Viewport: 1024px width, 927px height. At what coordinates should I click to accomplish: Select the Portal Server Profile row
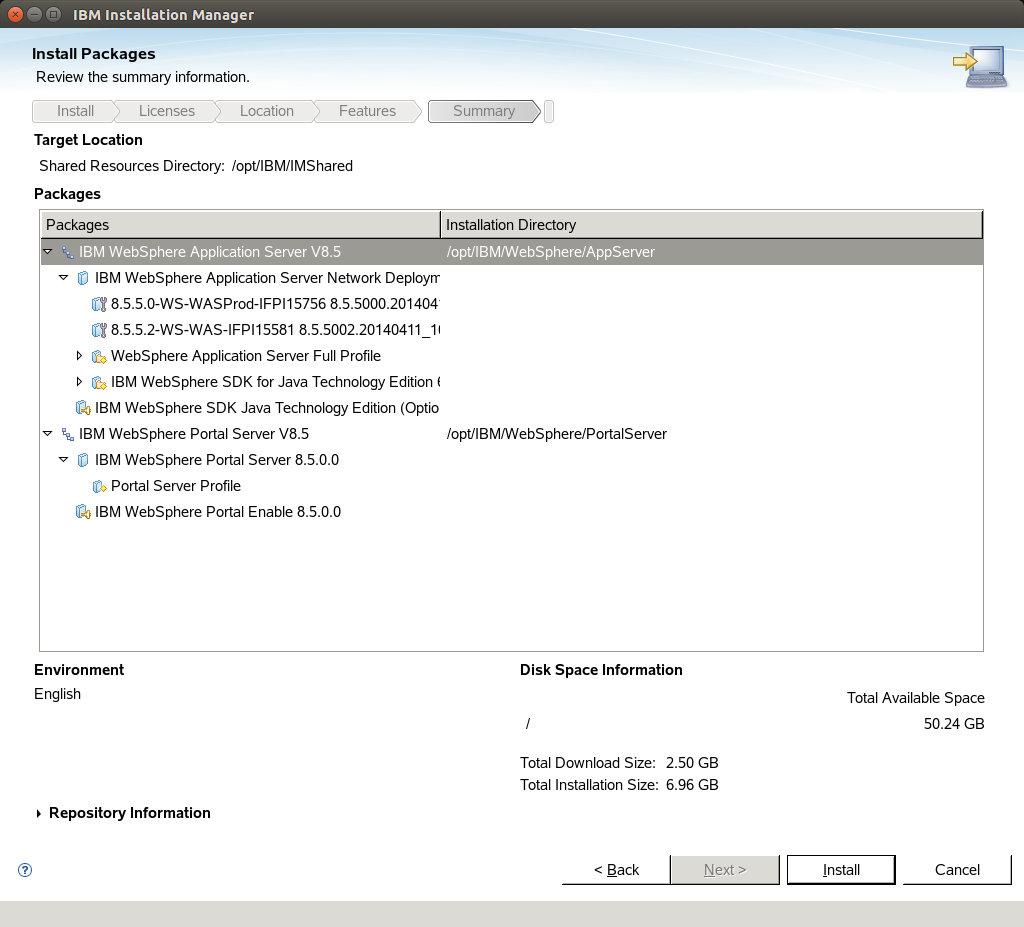(512, 486)
